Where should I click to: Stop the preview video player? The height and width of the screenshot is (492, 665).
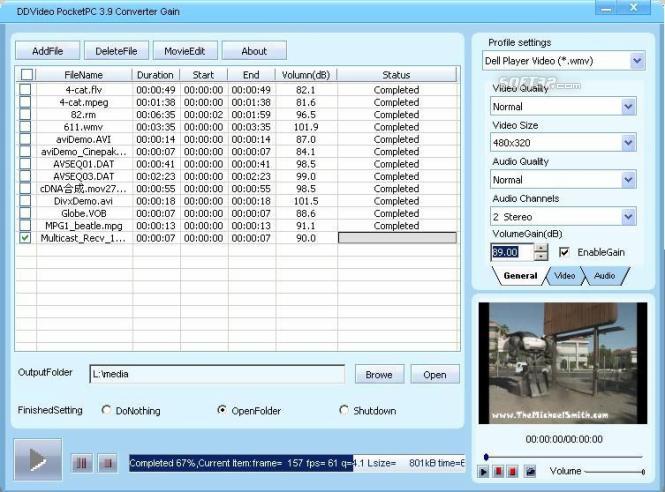[512, 471]
